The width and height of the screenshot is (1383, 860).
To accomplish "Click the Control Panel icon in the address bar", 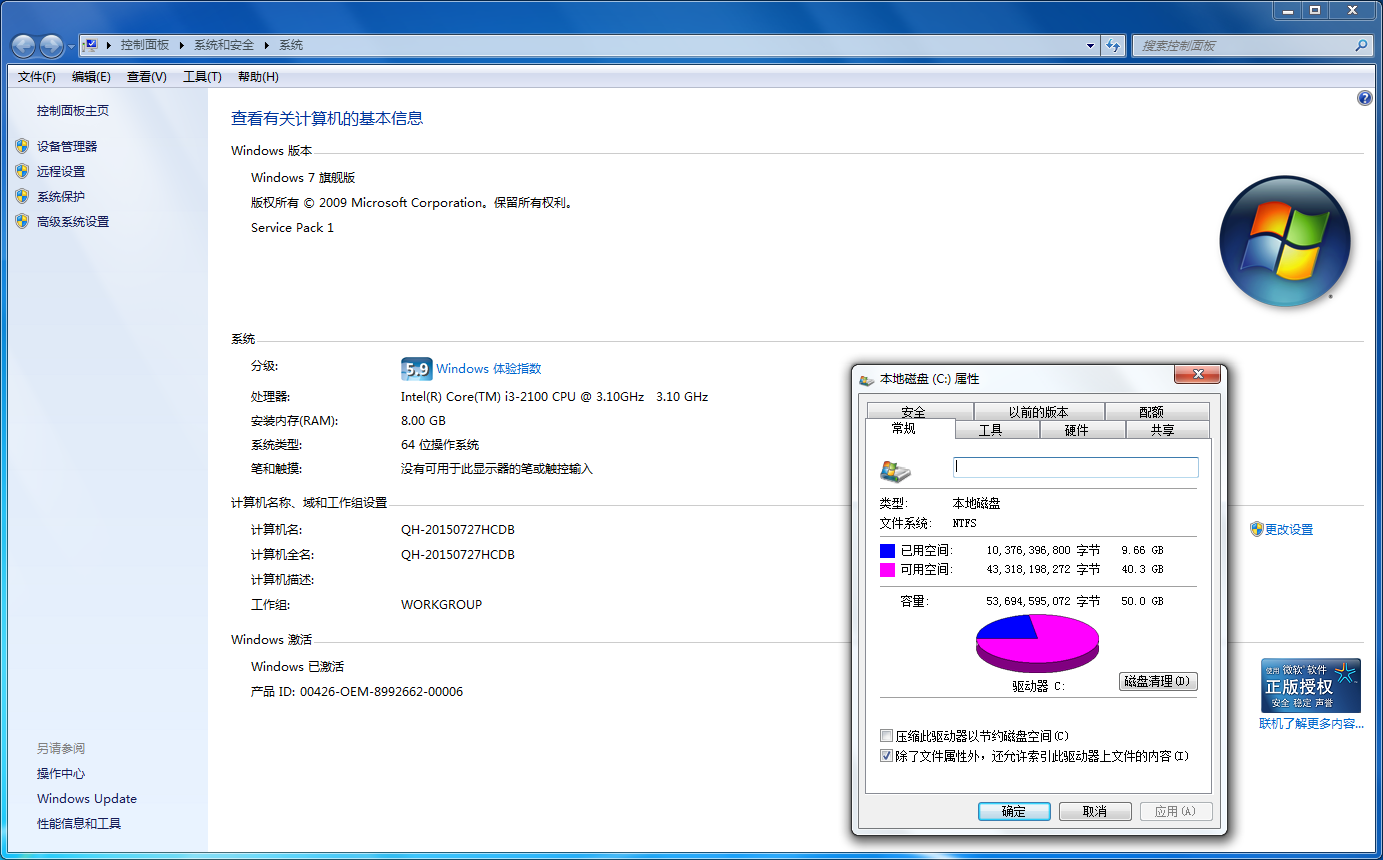I will click(x=91, y=45).
